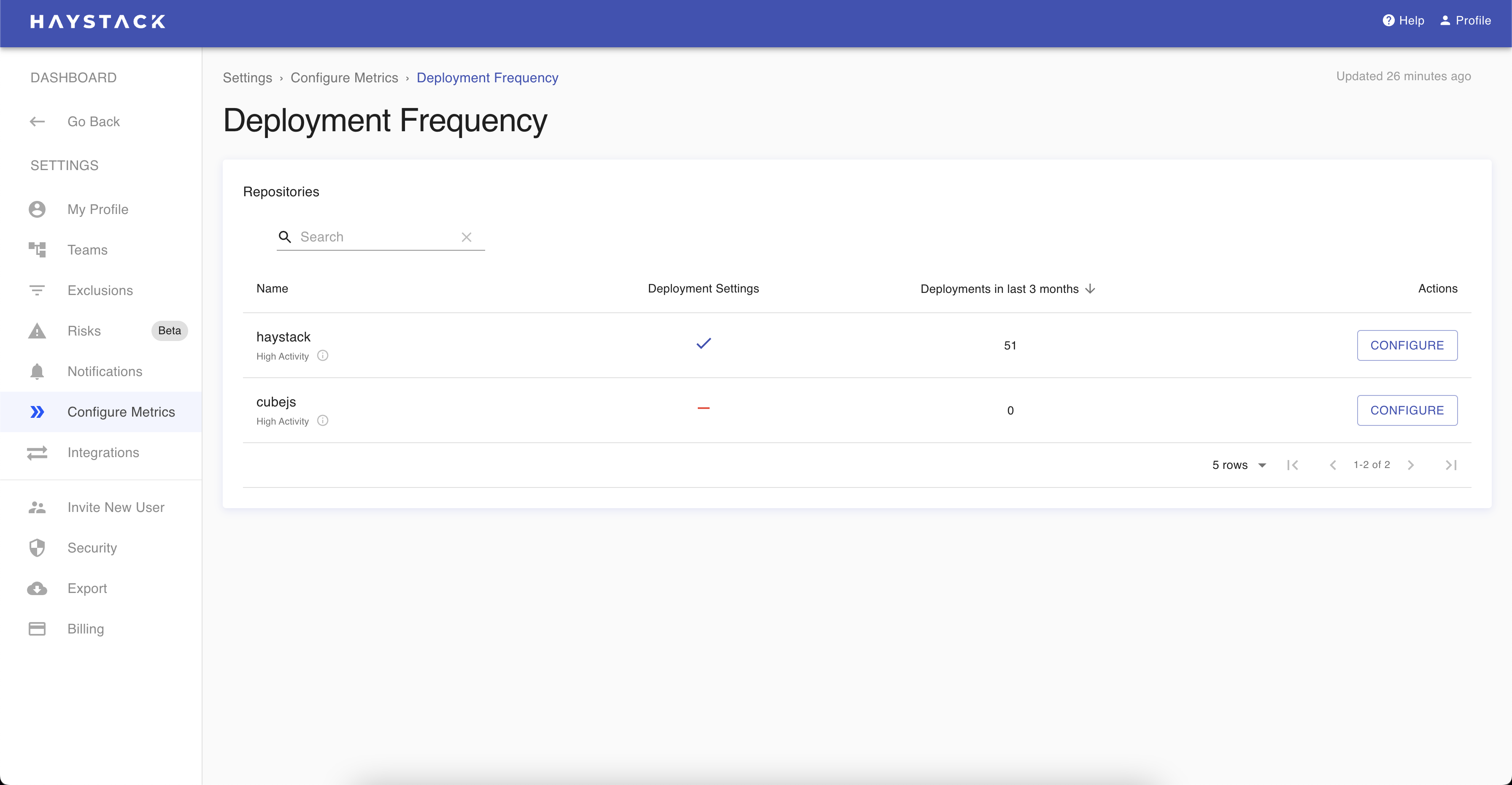This screenshot has height=785, width=1512.
Task: Configure the haystack repository
Action: tap(1407, 345)
